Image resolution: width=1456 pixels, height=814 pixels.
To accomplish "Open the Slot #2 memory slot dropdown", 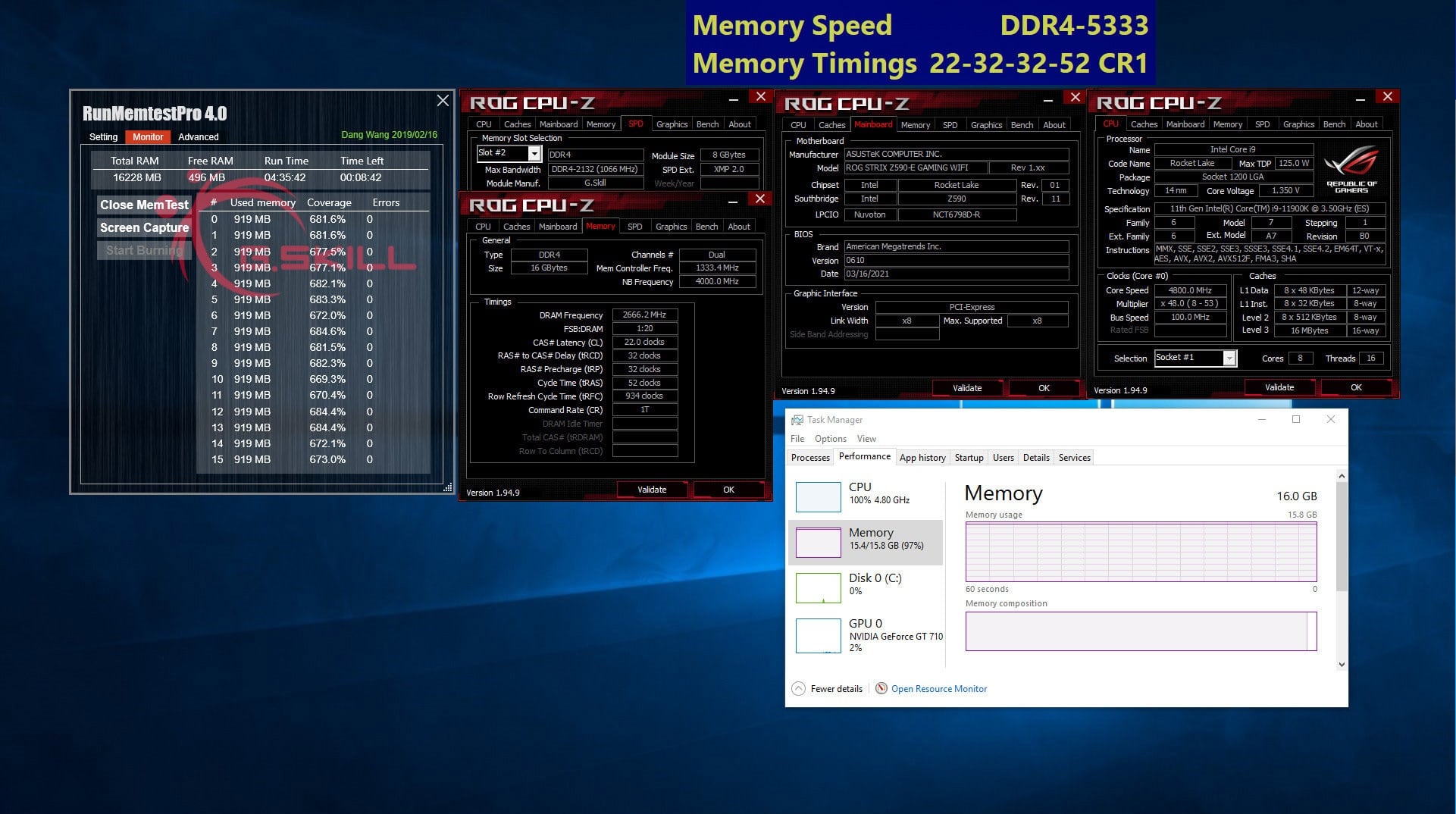I will (x=534, y=154).
